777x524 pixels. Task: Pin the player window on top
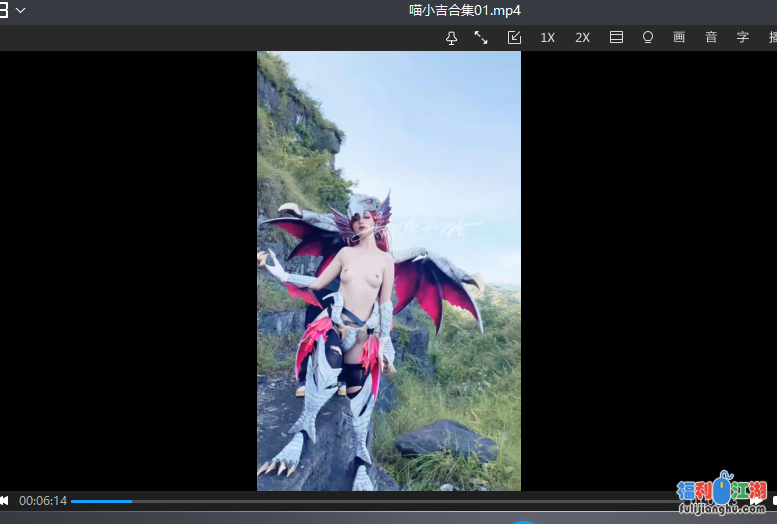[x=451, y=37]
